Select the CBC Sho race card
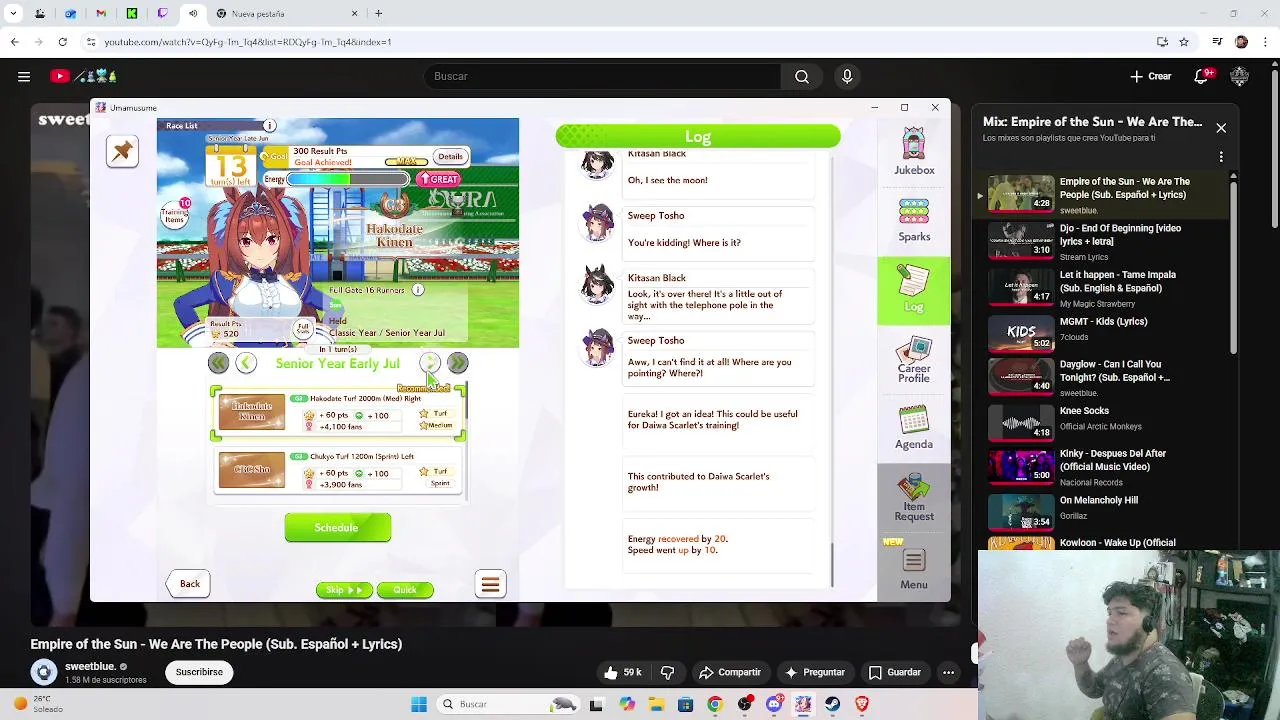Screen dimensions: 1280x720 338,470
